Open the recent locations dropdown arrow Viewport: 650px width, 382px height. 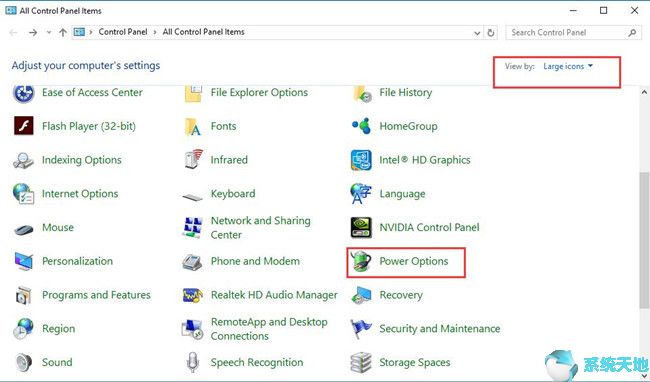coord(49,32)
